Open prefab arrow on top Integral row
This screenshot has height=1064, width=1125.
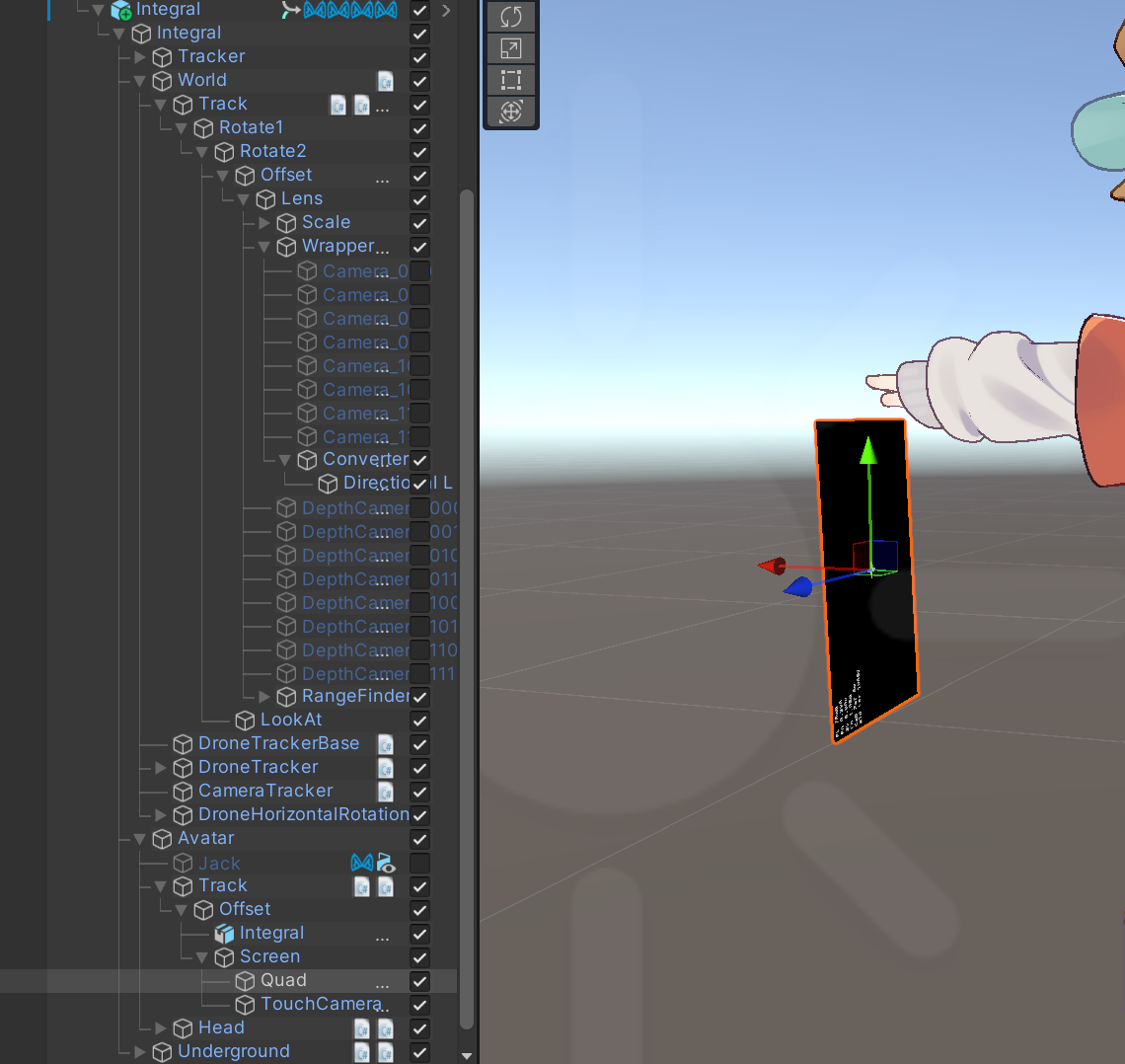tap(446, 10)
